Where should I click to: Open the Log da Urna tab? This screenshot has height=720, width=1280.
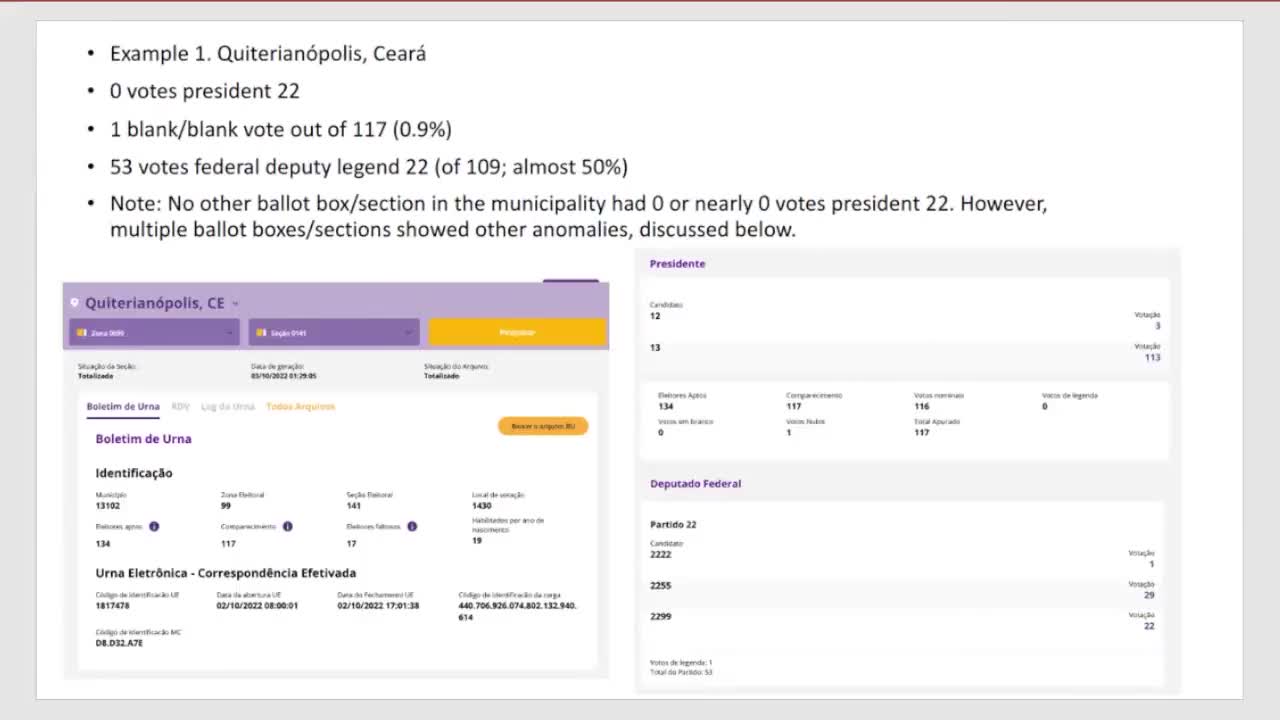pos(227,407)
